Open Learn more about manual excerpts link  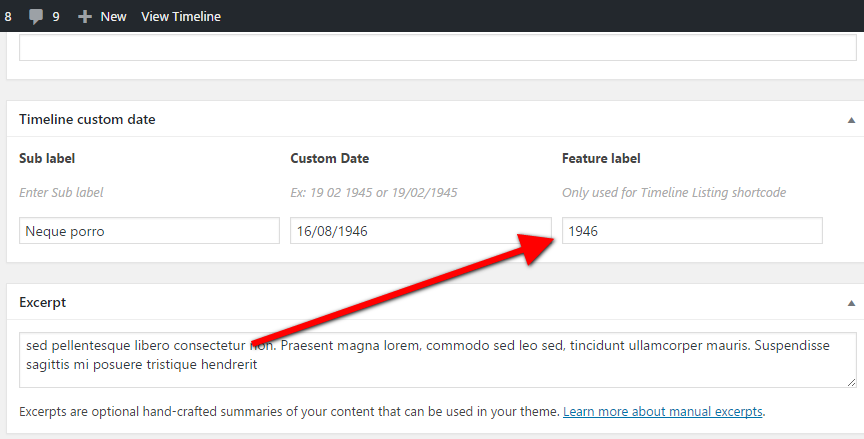pos(662,411)
